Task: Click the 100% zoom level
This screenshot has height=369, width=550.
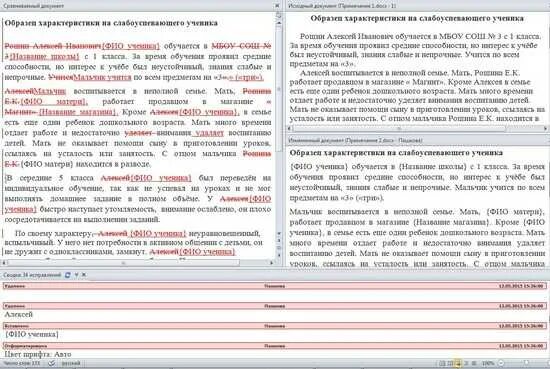Action: [x=488, y=363]
